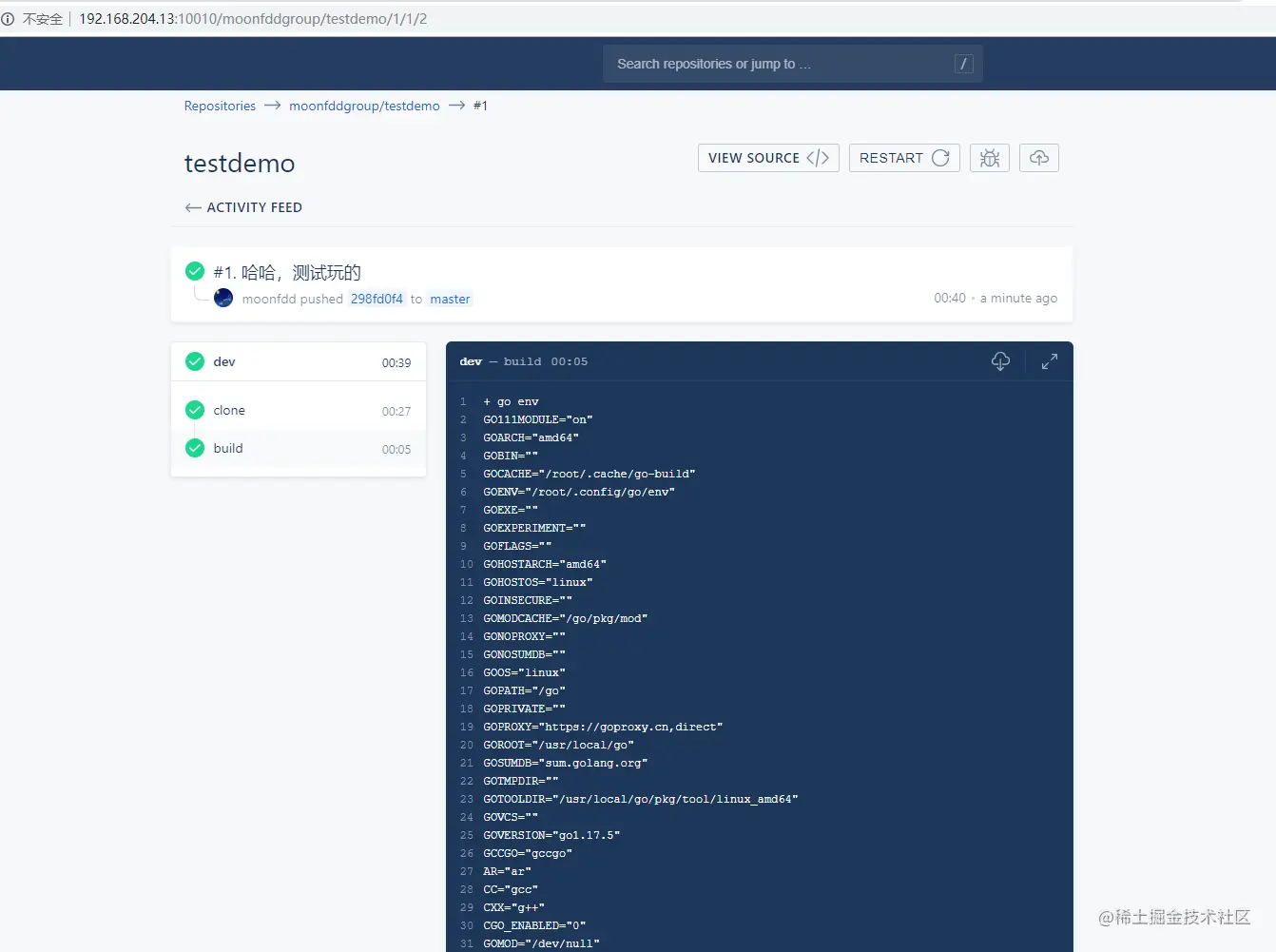Go back to ACTIVITY FEED
Image resolution: width=1276 pixels, height=952 pixels.
point(243,207)
